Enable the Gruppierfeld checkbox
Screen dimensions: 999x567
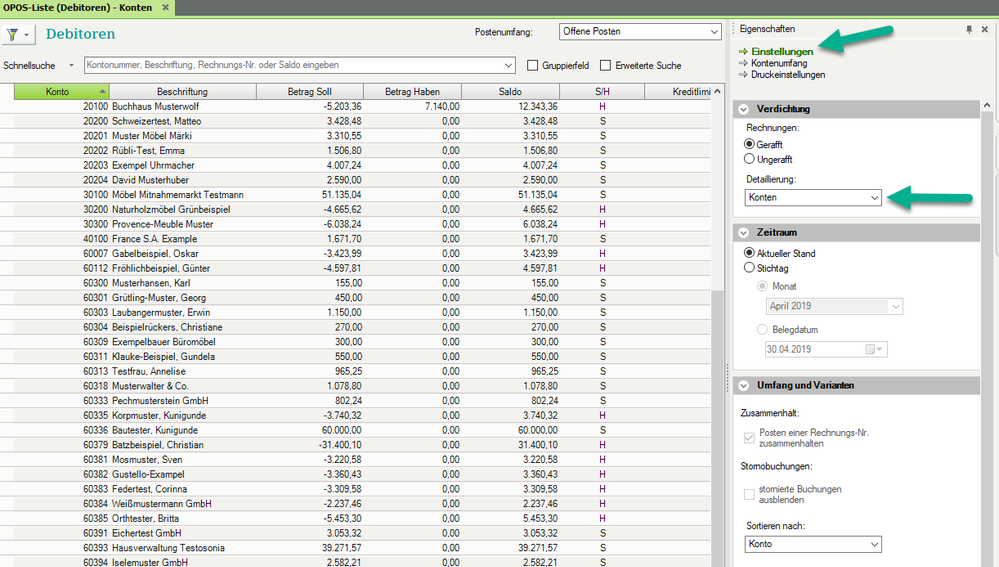coord(534,66)
